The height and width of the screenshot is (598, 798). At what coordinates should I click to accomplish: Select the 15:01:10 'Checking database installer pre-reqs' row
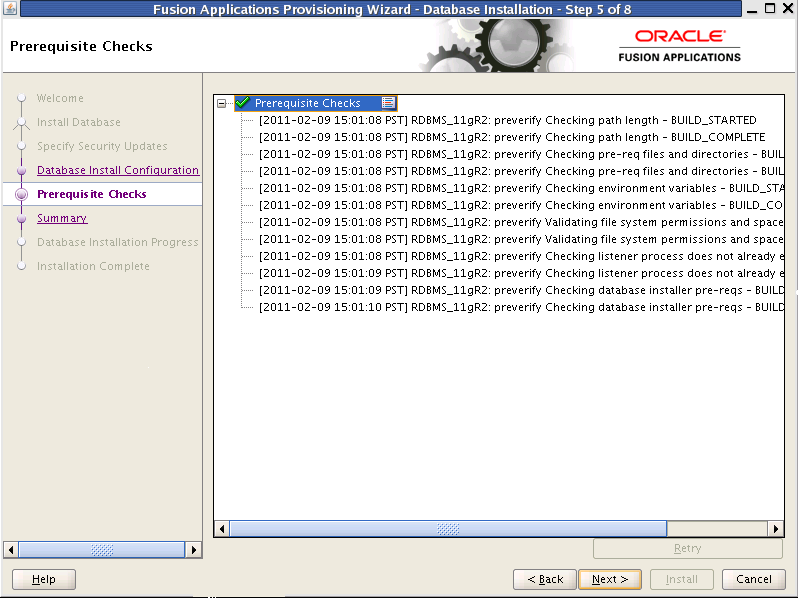(x=521, y=307)
